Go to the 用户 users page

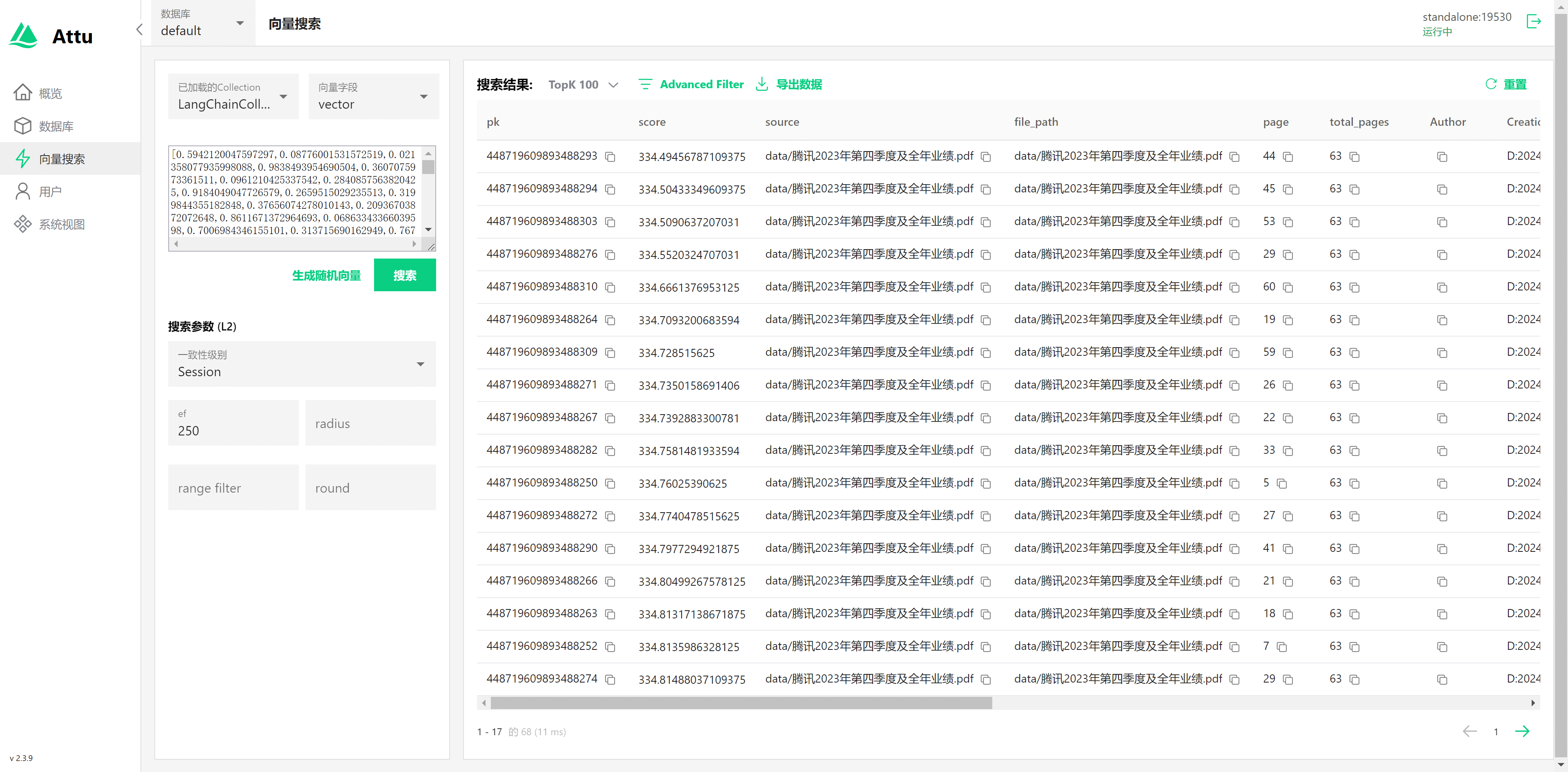(70, 192)
